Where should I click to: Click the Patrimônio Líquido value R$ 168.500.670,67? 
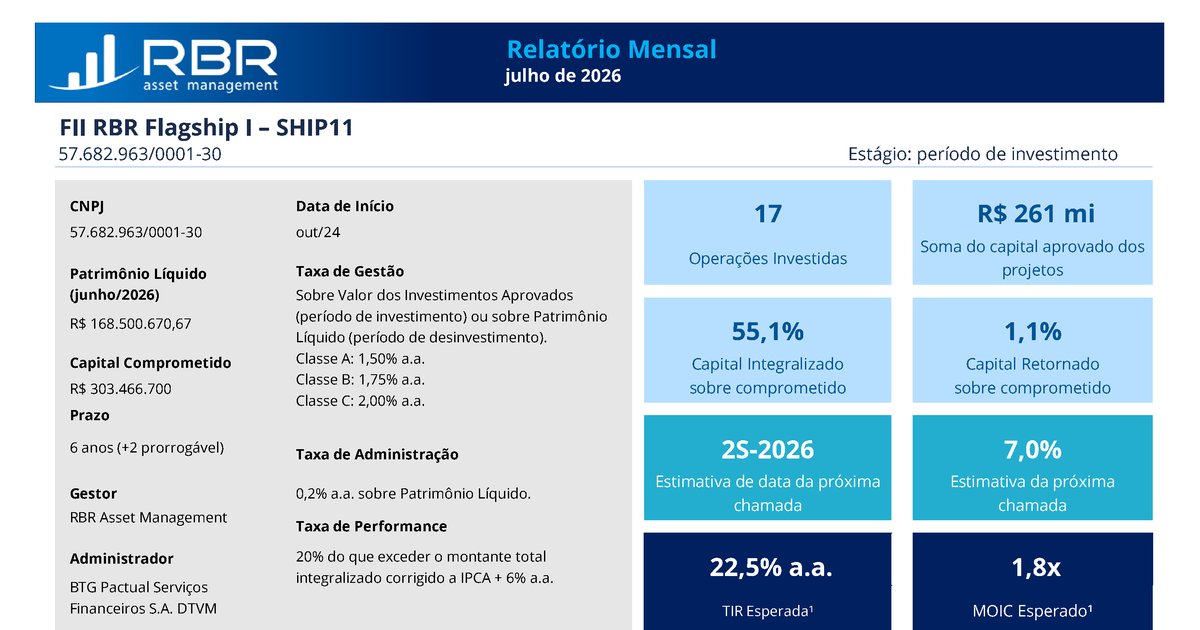pos(130,324)
